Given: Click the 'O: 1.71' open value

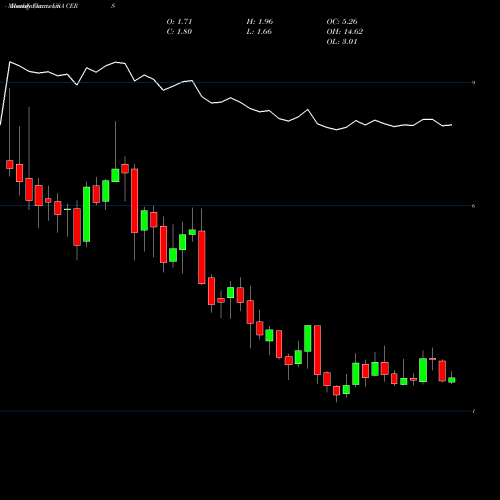Looking at the screenshot, I should pyautogui.click(x=179, y=22).
